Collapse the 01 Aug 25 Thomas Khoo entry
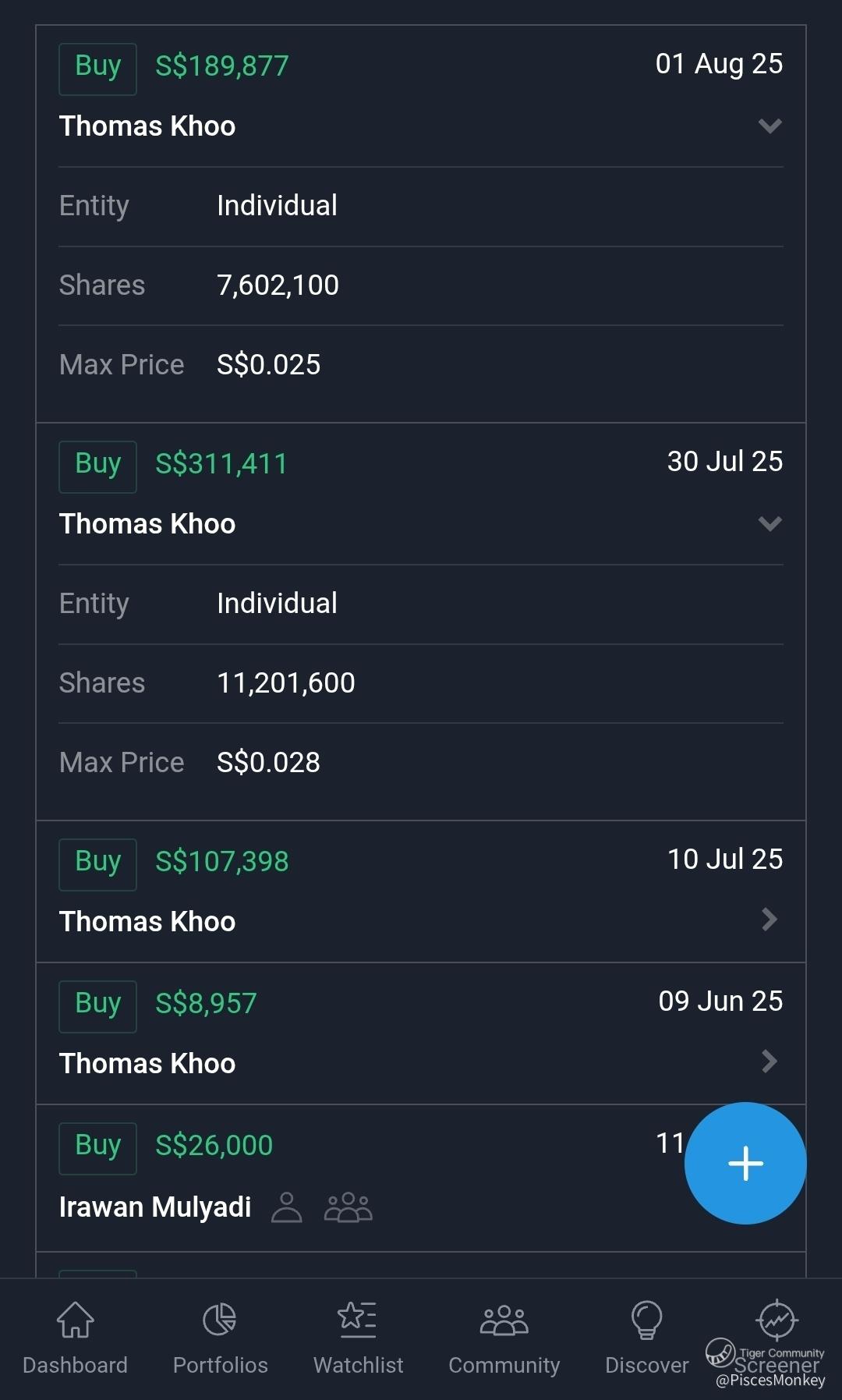The height and width of the screenshot is (1400, 842). [769, 126]
